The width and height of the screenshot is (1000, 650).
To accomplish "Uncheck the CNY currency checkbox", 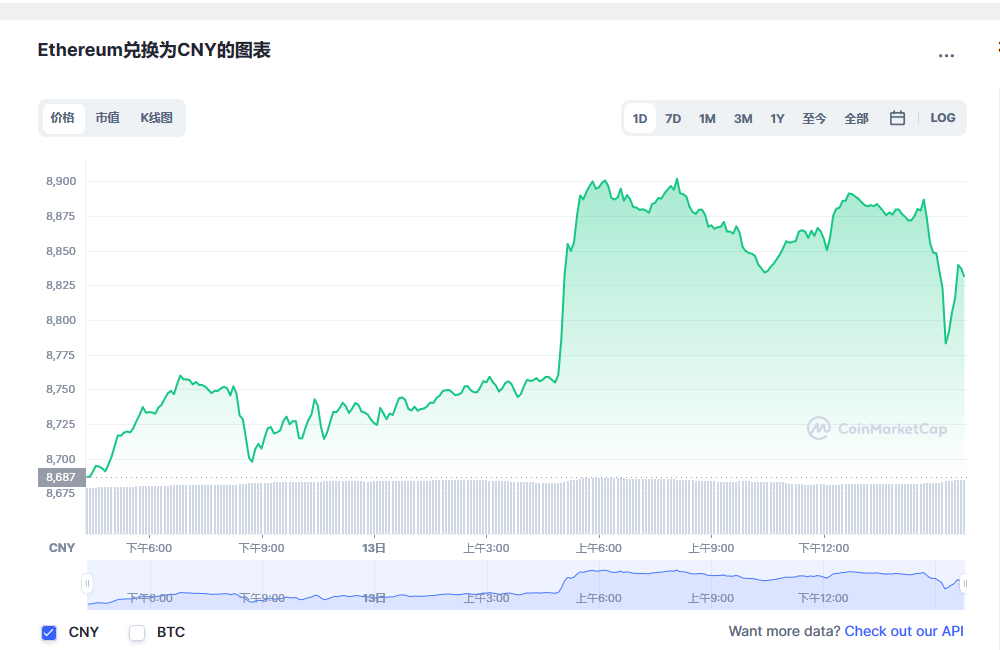I will click(x=49, y=632).
